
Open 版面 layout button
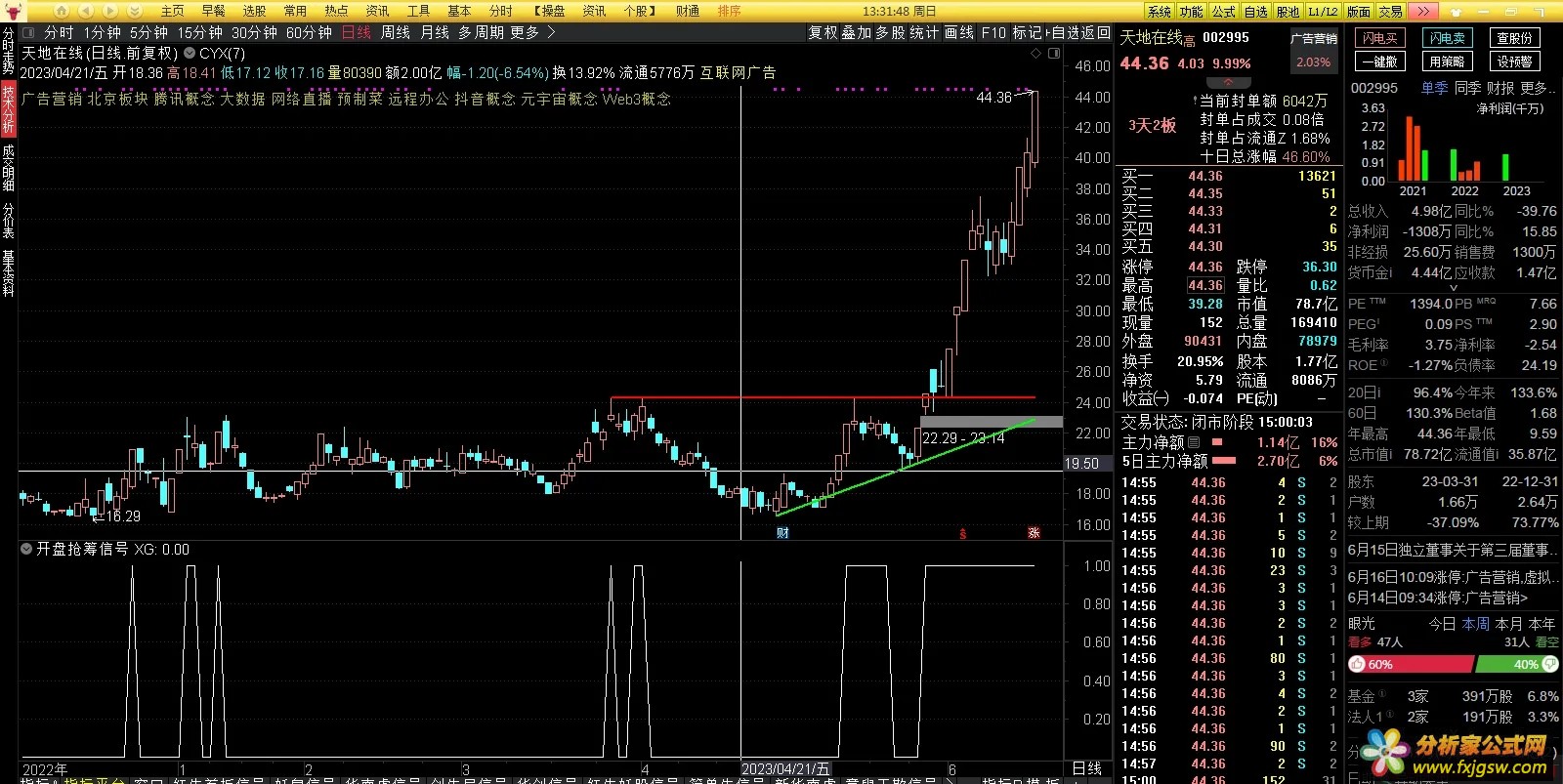coord(1359,11)
